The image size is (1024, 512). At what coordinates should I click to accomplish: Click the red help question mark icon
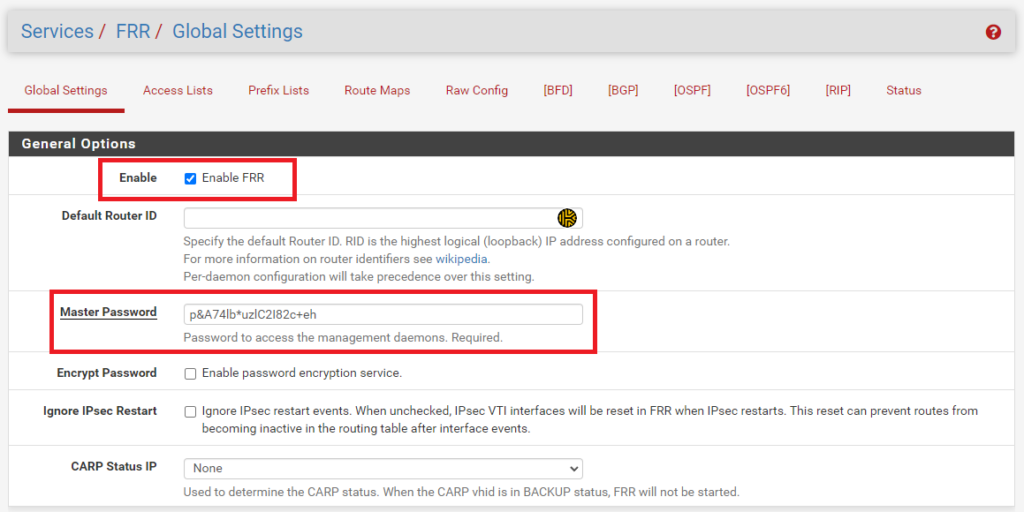pos(993,32)
